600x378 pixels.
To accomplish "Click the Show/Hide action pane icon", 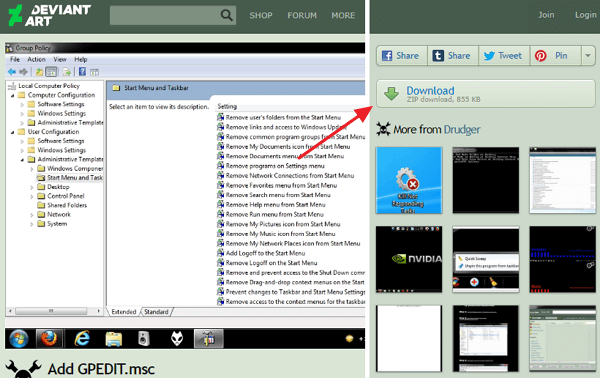I will pos(94,72).
